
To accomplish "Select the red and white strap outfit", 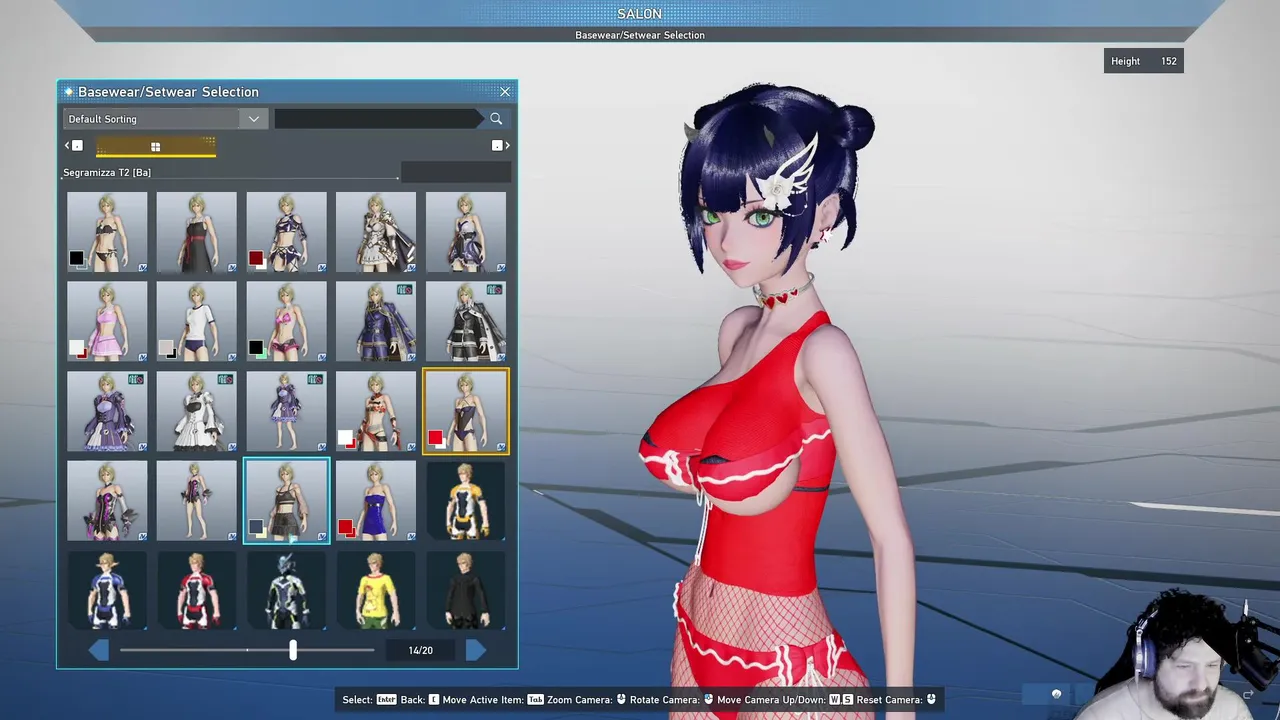I will click(x=376, y=411).
